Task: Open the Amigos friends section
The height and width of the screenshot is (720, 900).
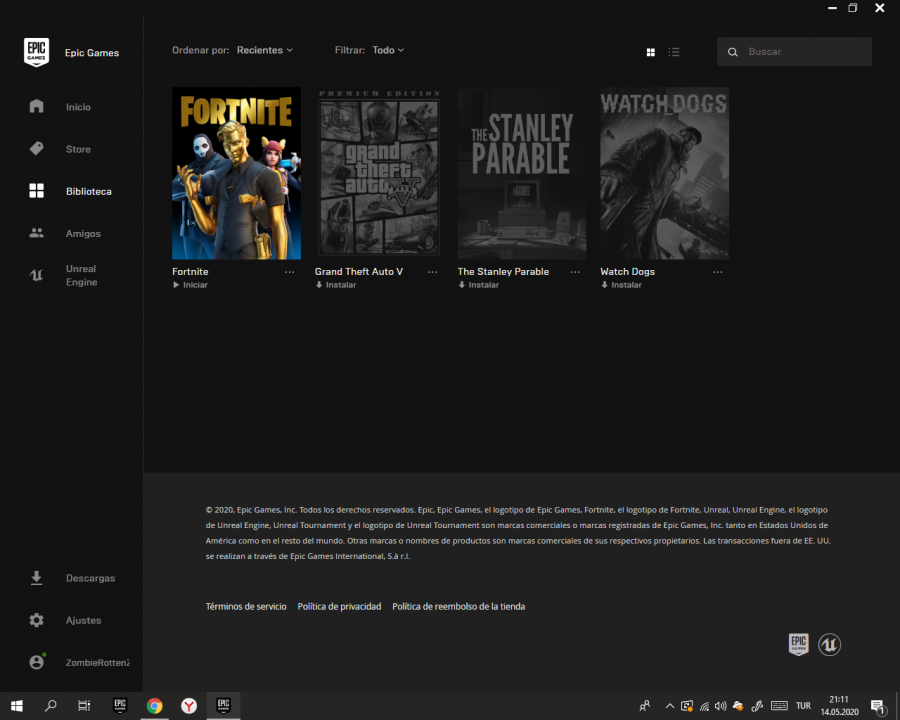Action: tap(83, 233)
